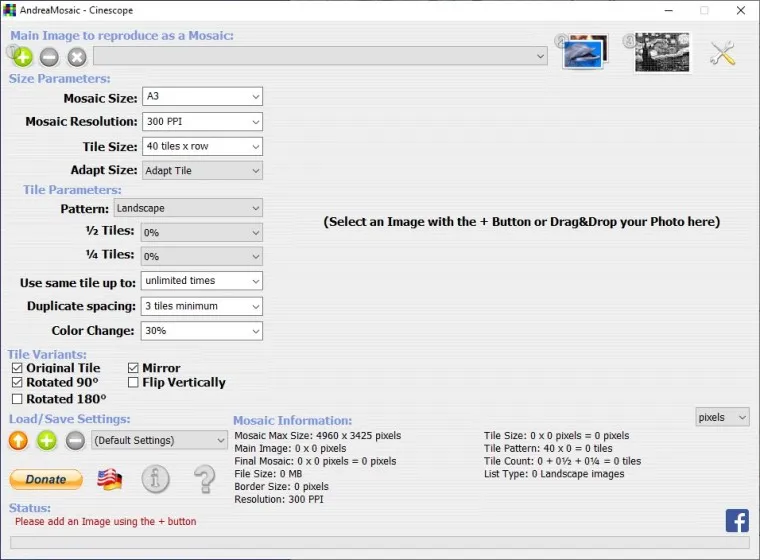Minimize the AndreaMosaic window
The width and height of the screenshot is (760, 560).
coord(669,10)
